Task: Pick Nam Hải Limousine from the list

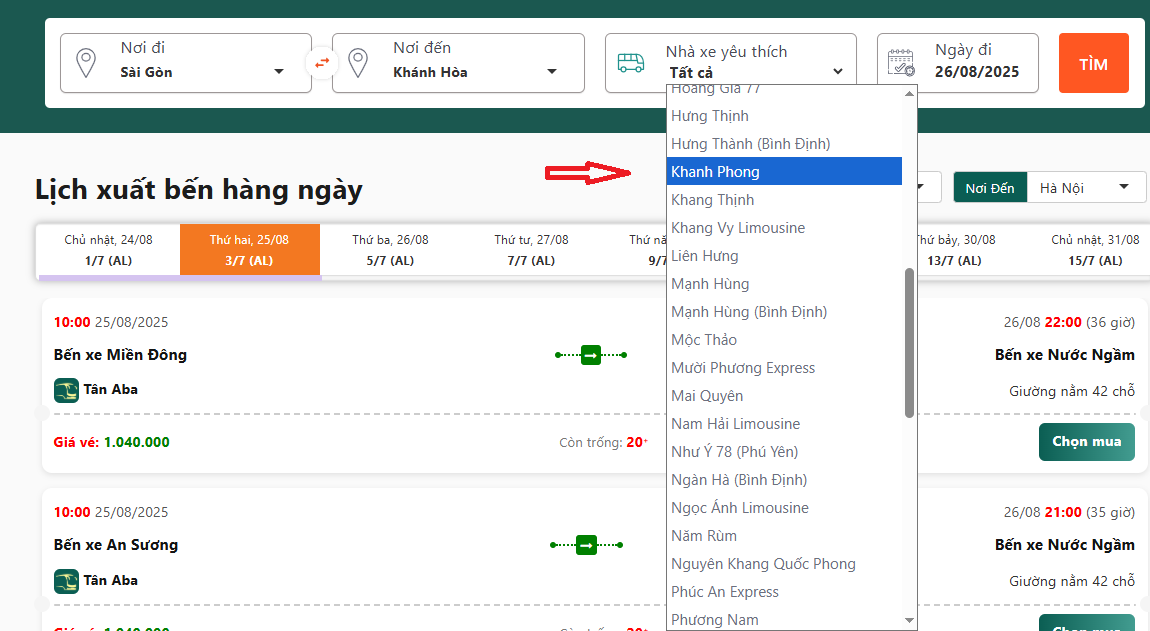Action: click(736, 424)
